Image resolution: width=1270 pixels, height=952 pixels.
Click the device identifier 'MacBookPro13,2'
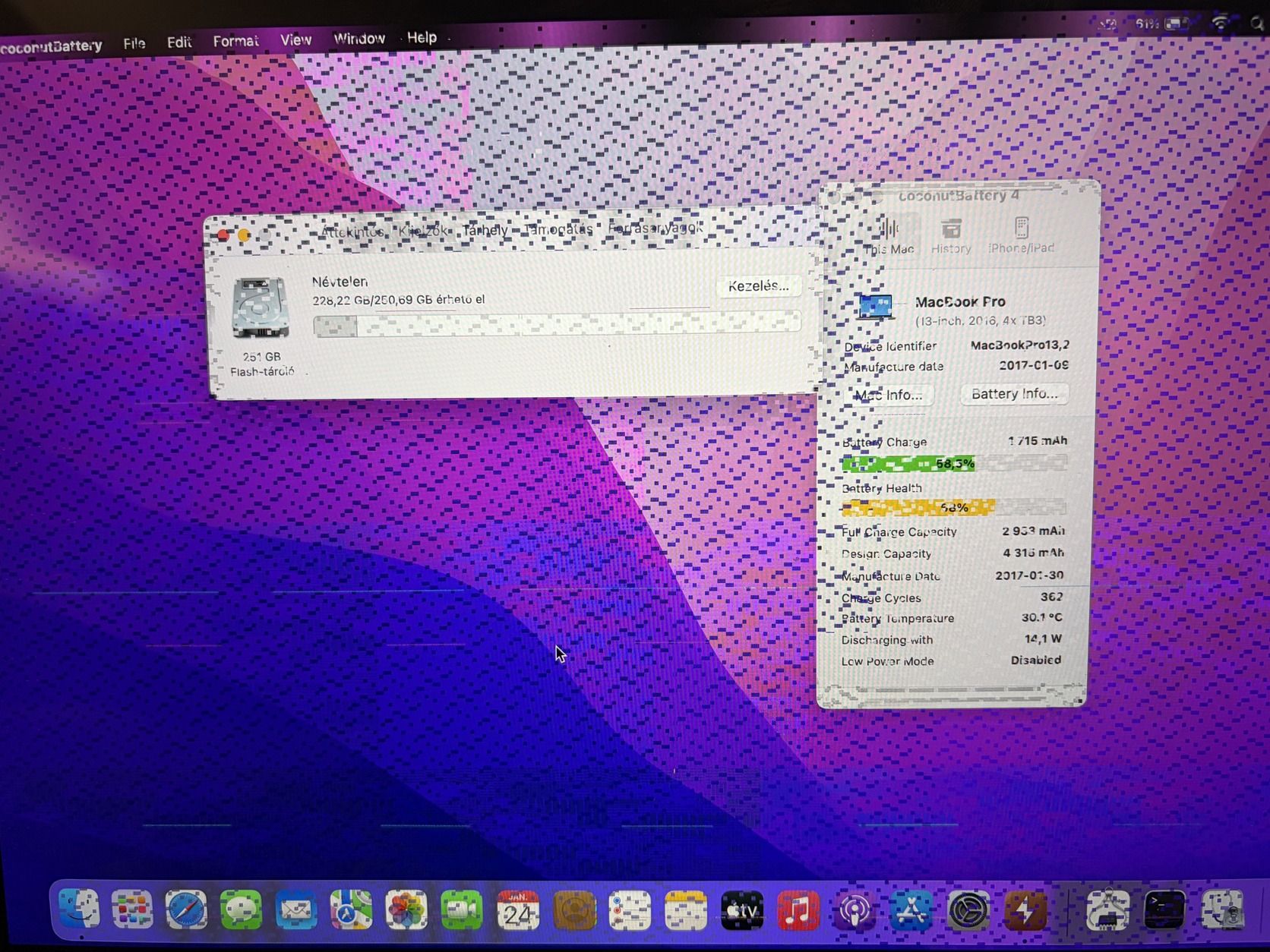click(1019, 345)
